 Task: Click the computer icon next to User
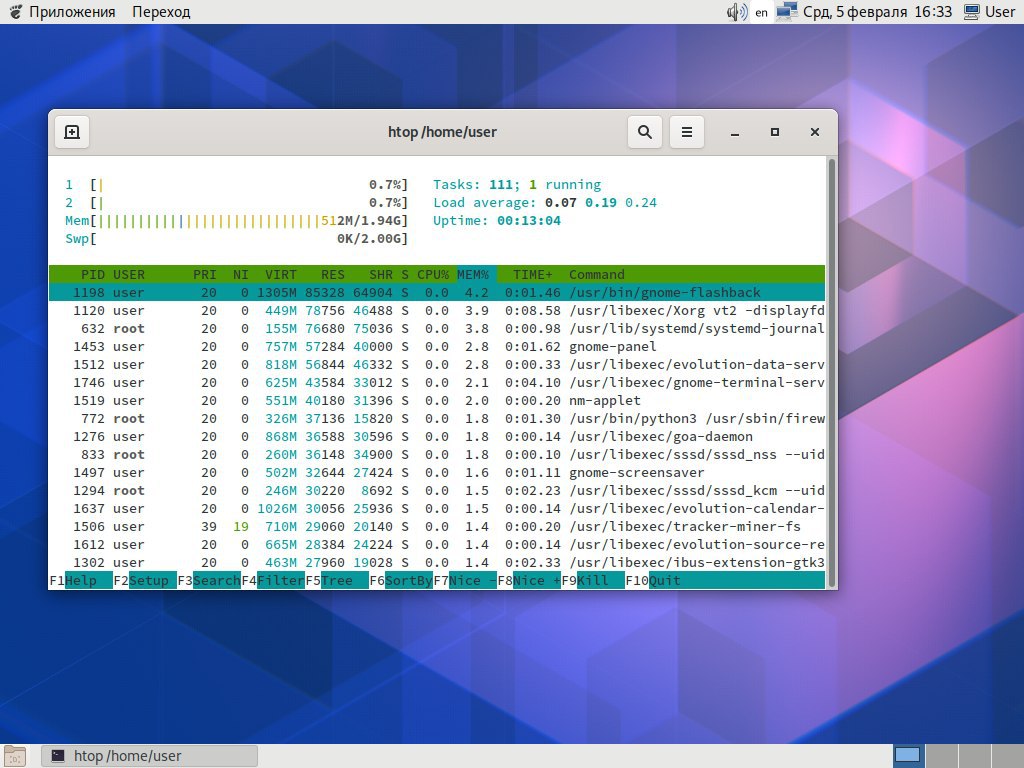coord(972,12)
